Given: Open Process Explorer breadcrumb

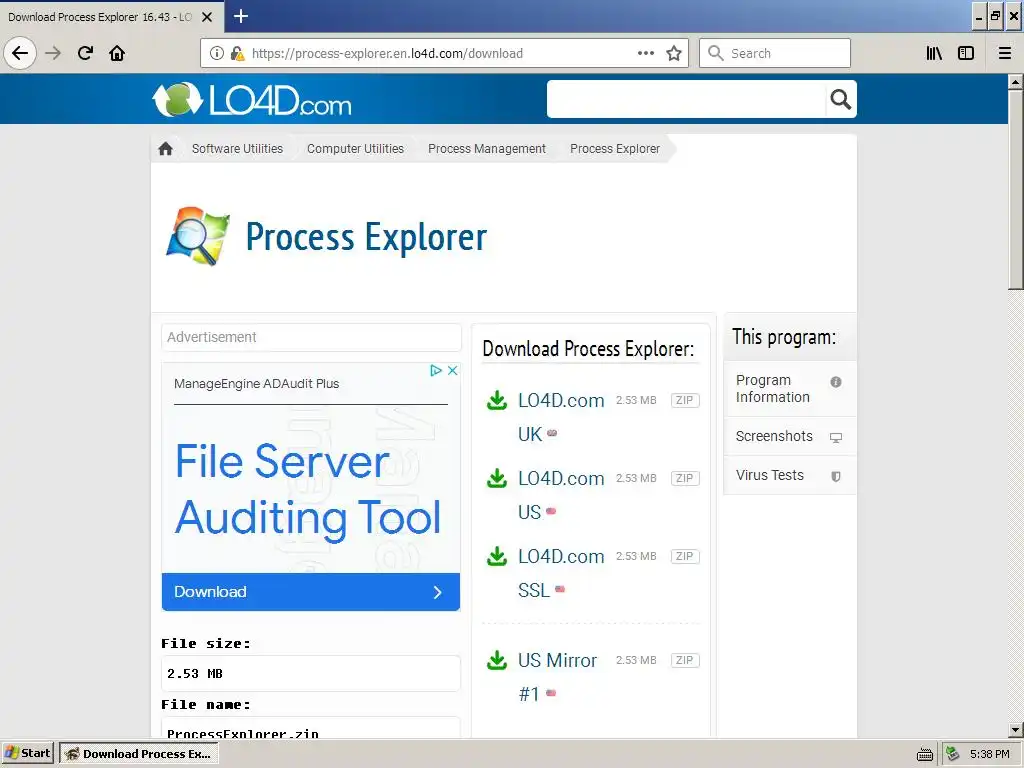Looking at the screenshot, I should tap(615, 149).
